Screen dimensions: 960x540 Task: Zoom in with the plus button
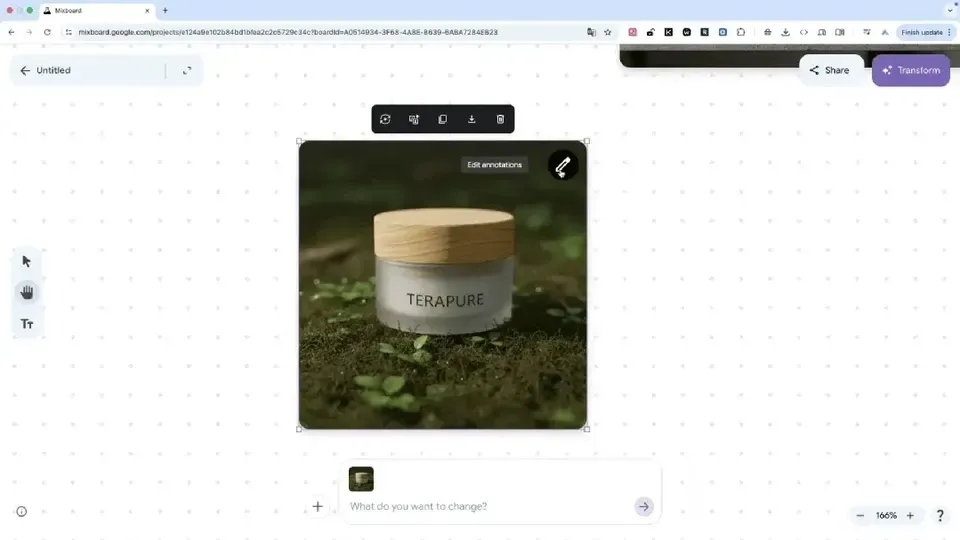click(910, 516)
